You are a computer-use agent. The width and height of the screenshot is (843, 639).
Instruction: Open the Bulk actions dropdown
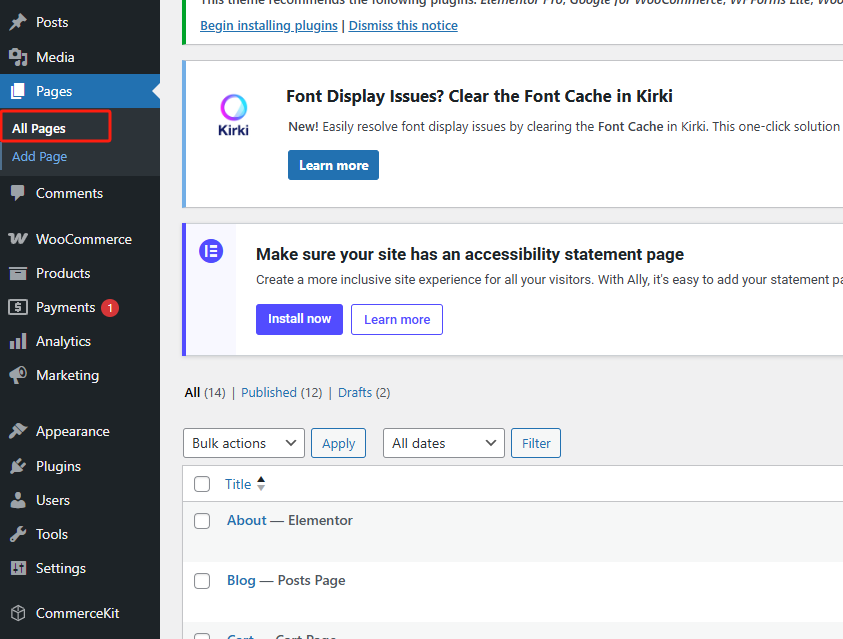click(x=244, y=443)
